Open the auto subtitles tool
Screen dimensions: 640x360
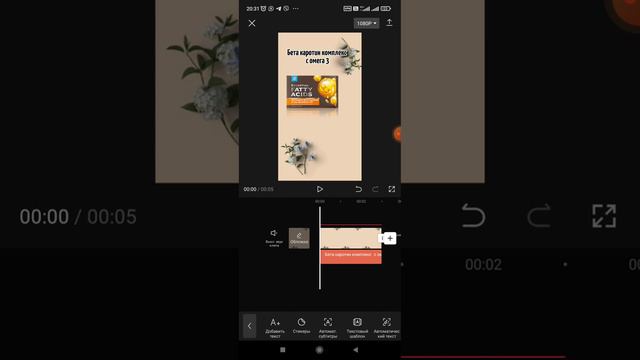point(328,328)
